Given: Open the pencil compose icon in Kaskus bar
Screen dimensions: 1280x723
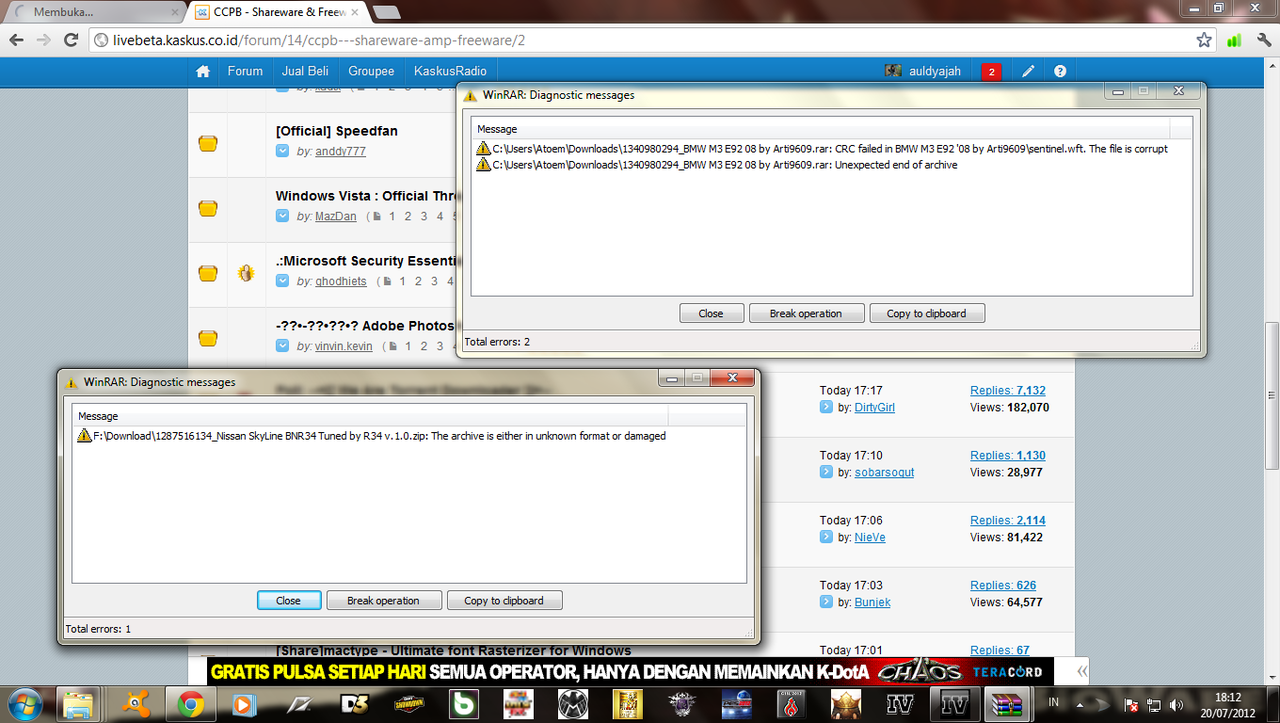Looking at the screenshot, I should 1028,71.
